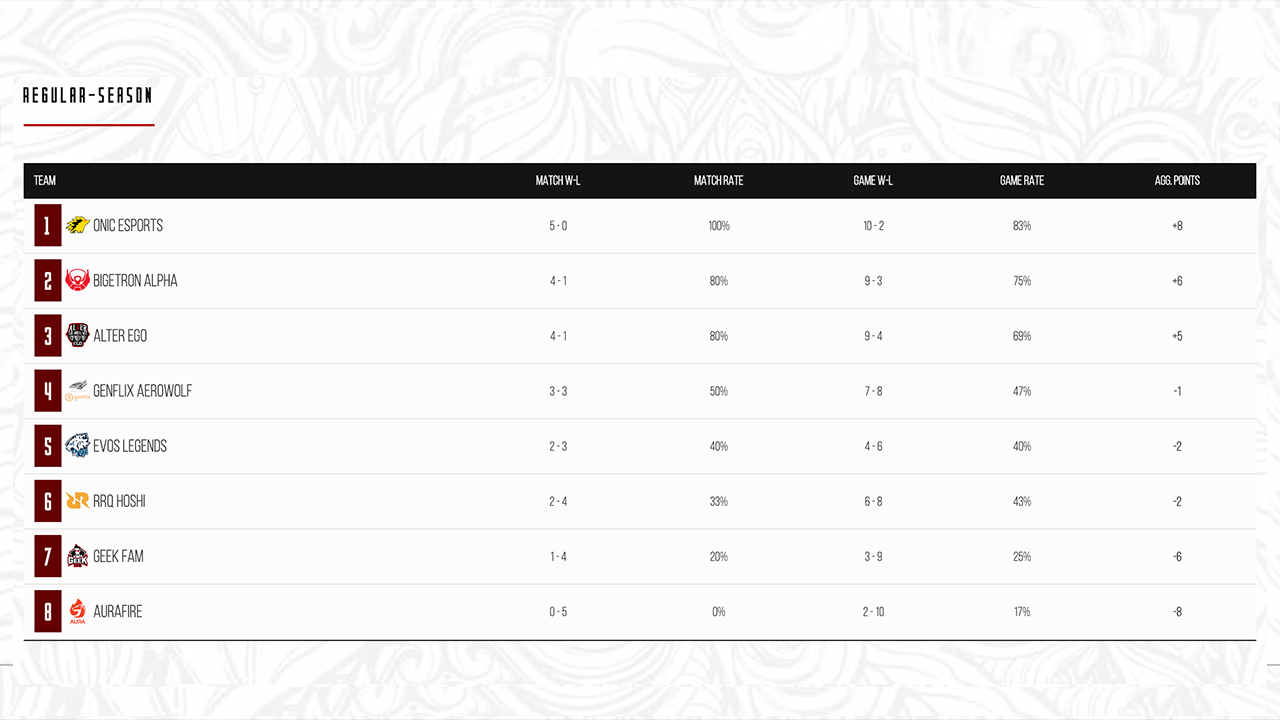This screenshot has width=1280, height=720.
Task: Click the ONIC Esports team logo
Action: pyautogui.click(x=78, y=226)
